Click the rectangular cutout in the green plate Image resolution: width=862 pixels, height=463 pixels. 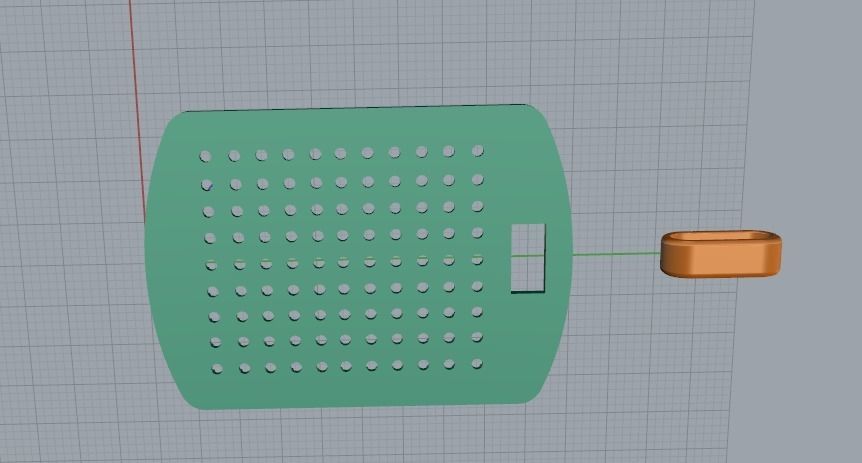(528, 258)
